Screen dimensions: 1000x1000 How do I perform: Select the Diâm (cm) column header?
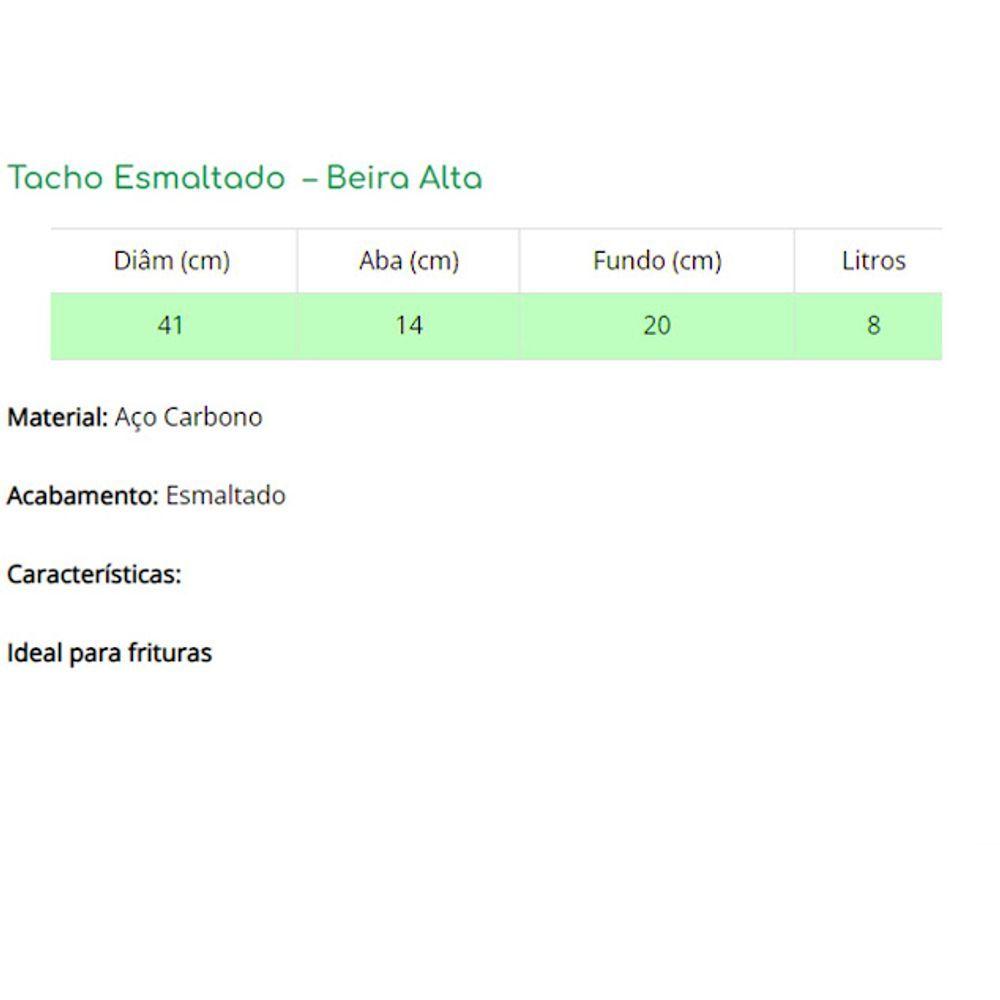tap(173, 261)
